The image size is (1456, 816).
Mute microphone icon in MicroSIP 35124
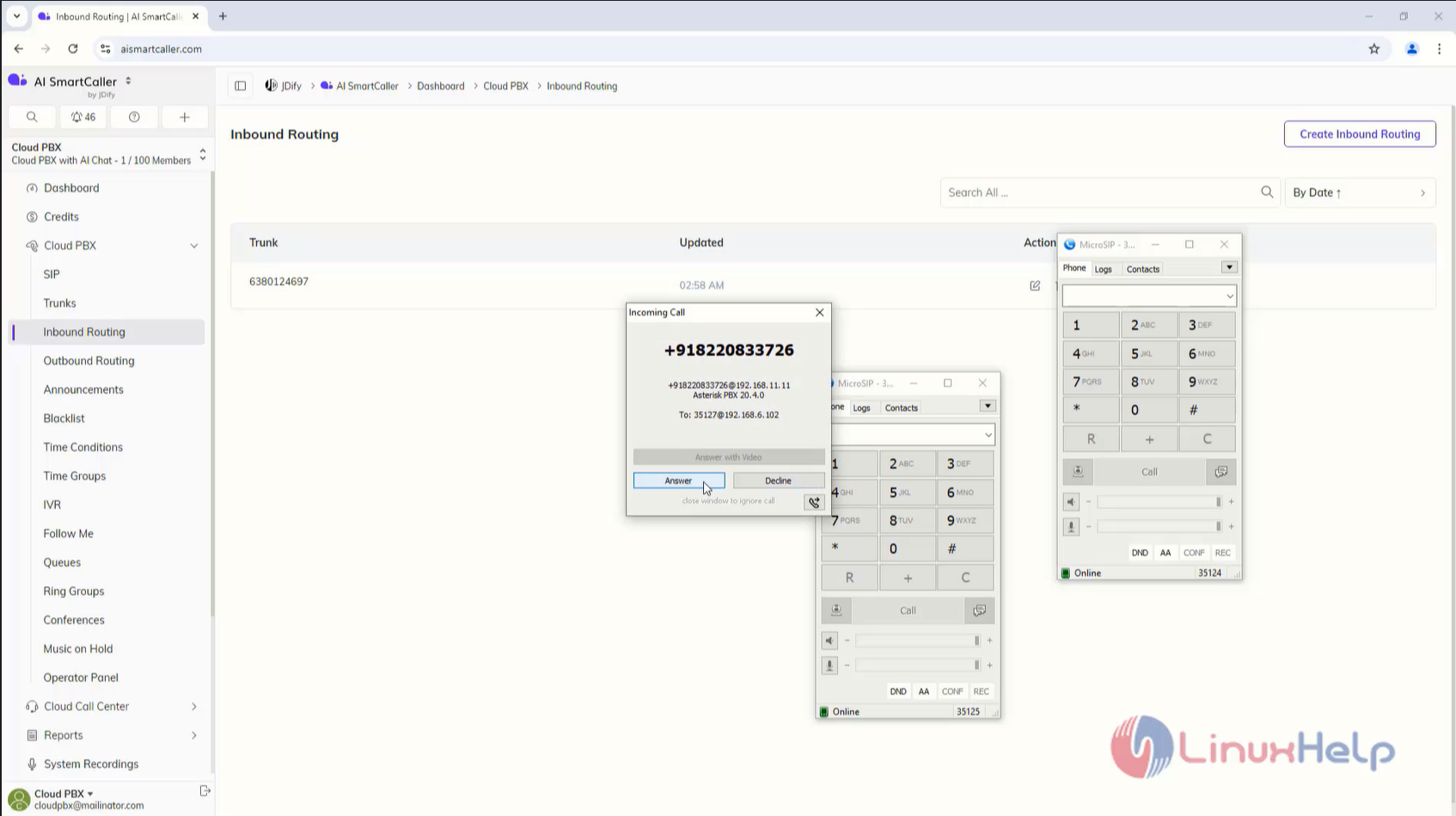[1071, 527]
